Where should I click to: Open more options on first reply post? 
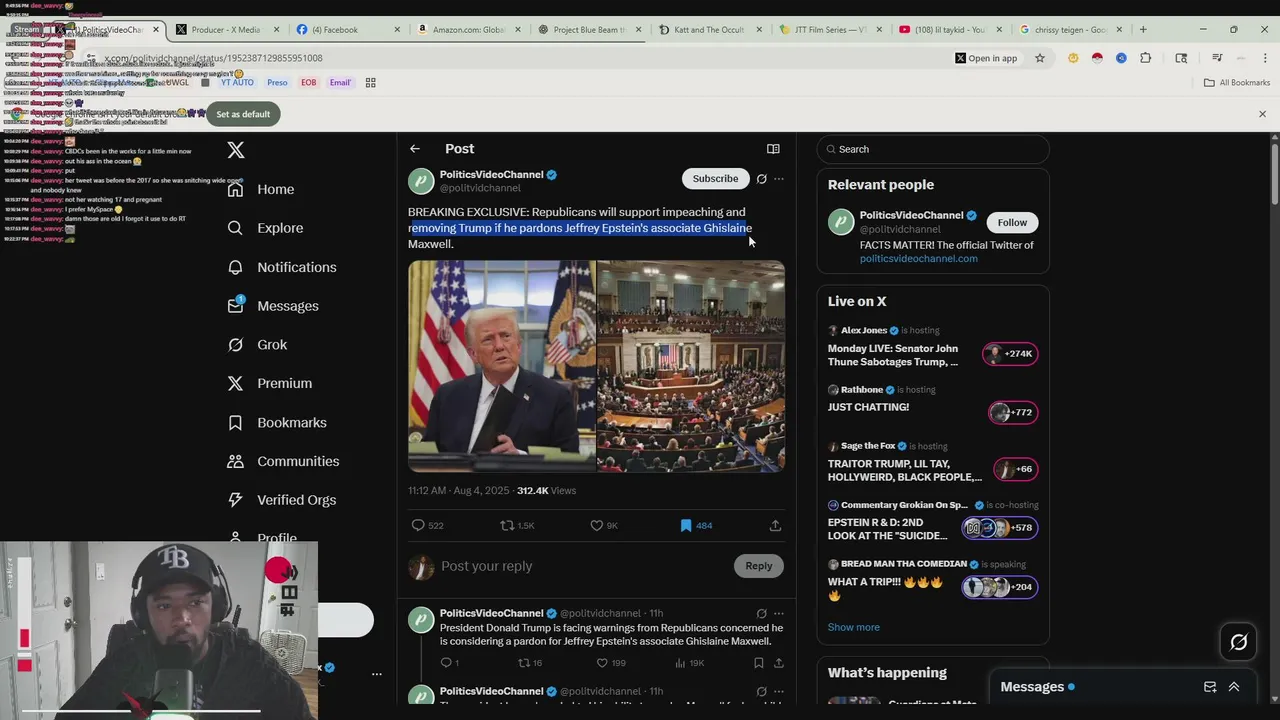pyautogui.click(x=779, y=613)
